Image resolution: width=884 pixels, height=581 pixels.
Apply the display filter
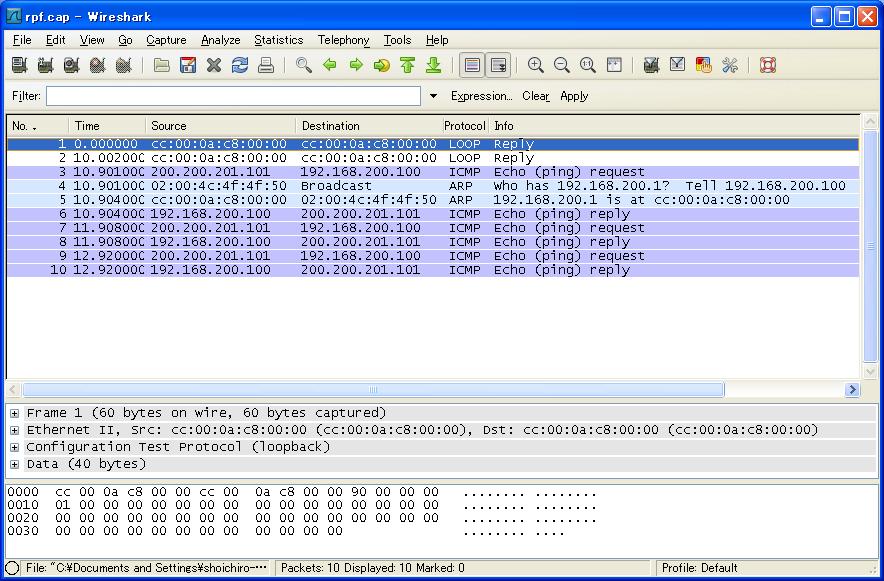574,96
